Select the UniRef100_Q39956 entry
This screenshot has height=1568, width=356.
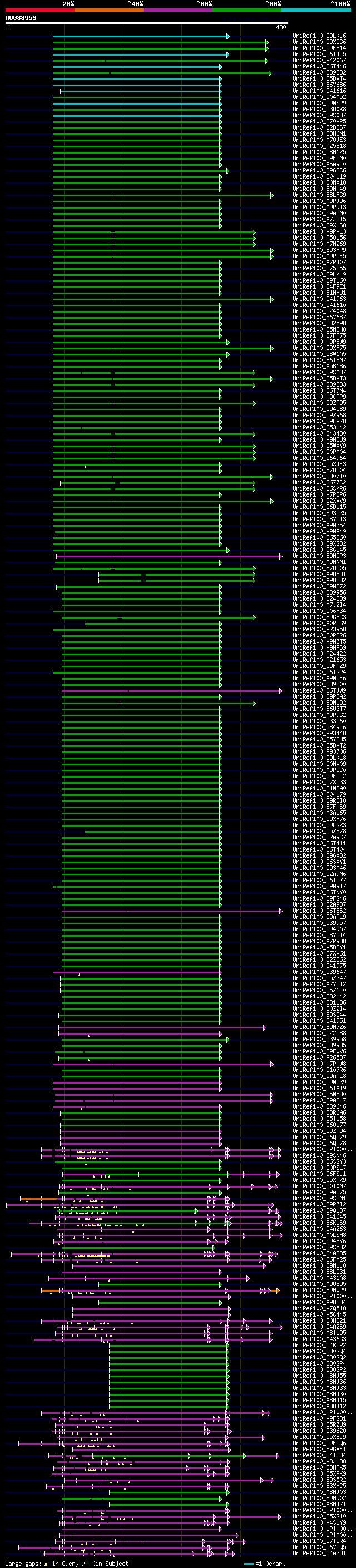(x=319, y=592)
